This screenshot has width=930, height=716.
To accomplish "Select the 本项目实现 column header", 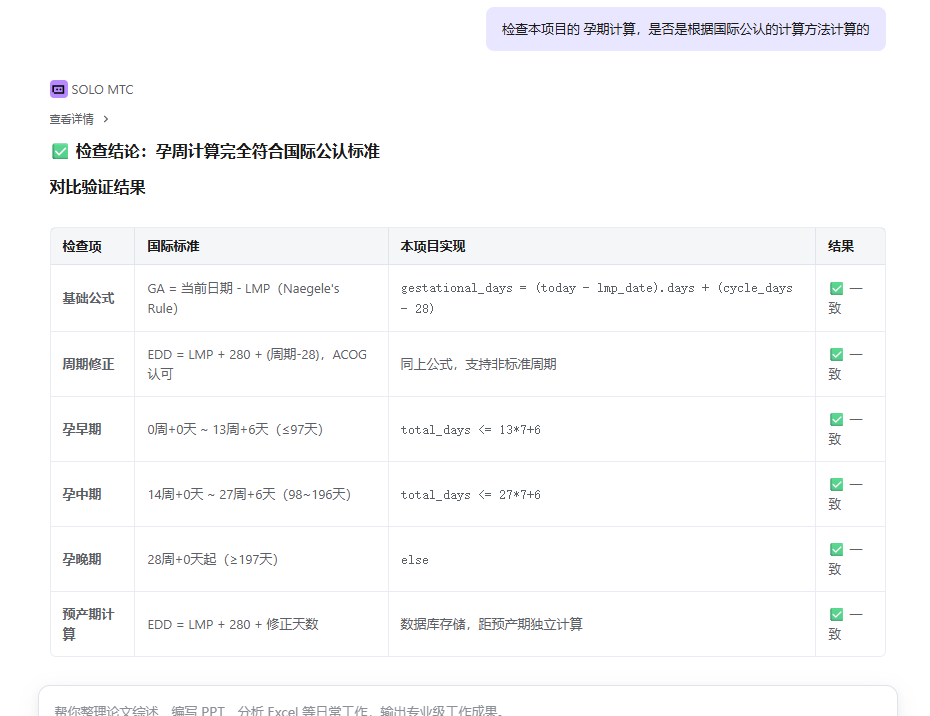I will (x=433, y=246).
